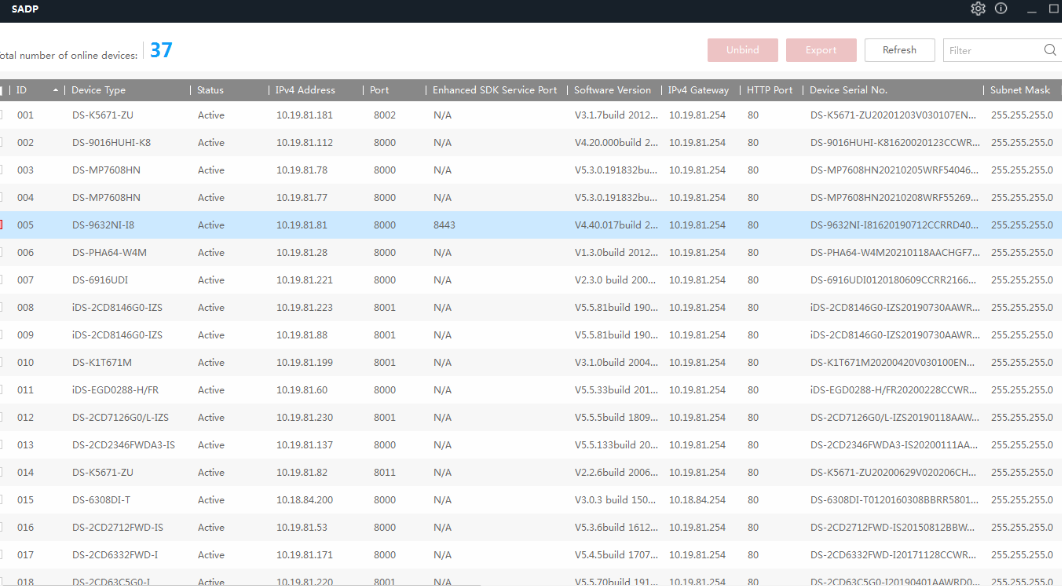
Task: Click IP address 10.19.81.77
Action: 301,198
